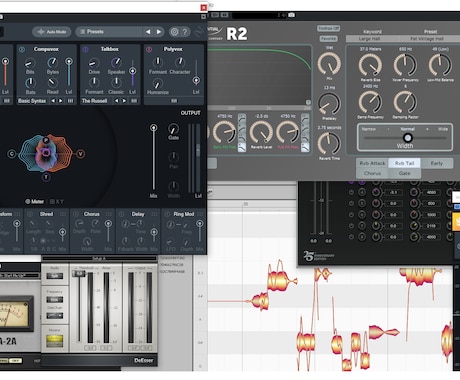Viewport: 460px width, 380px height.
Task: Select the XY view option
Action: [57, 201]
